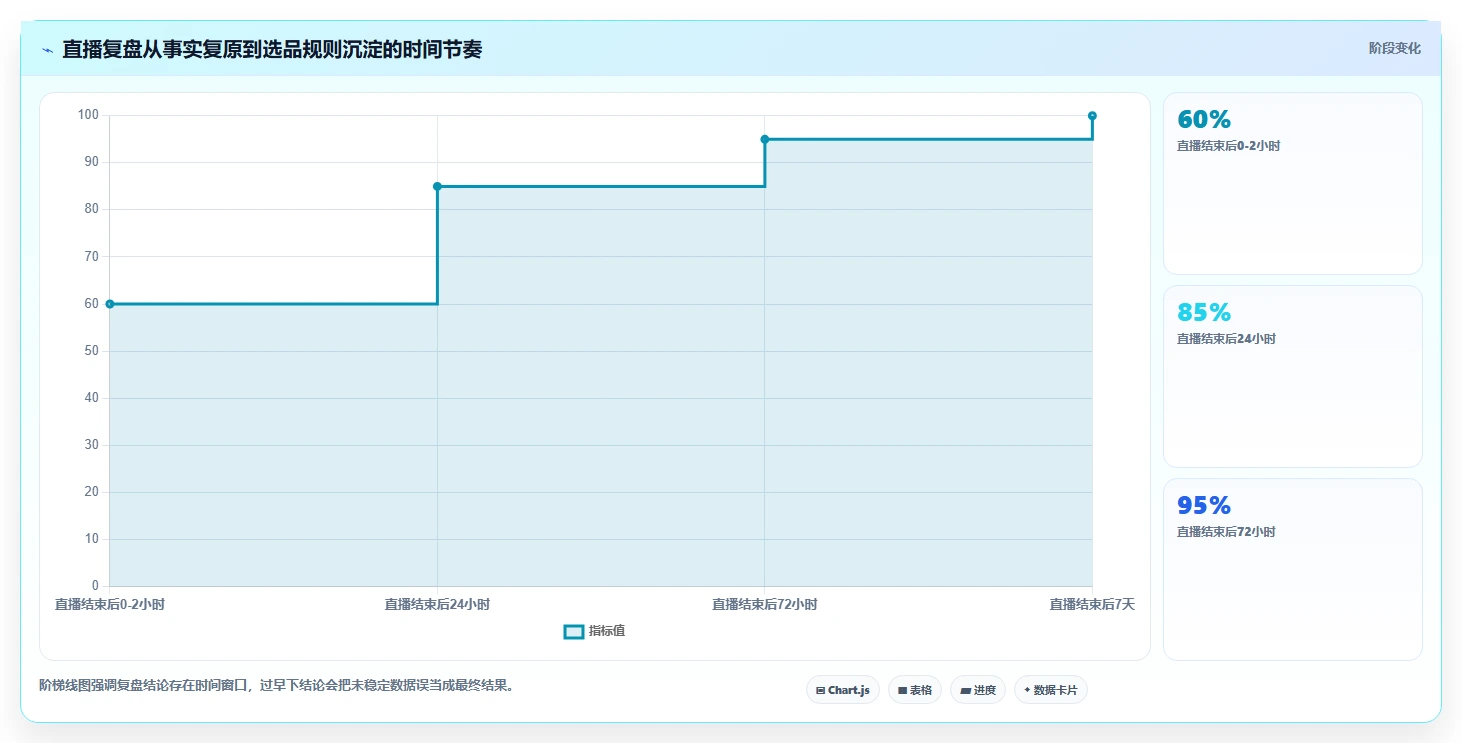1462x743 pixels.
Task: Select the Chart.js tag pill
Action: pyautogui.click(x=843, y=690)
